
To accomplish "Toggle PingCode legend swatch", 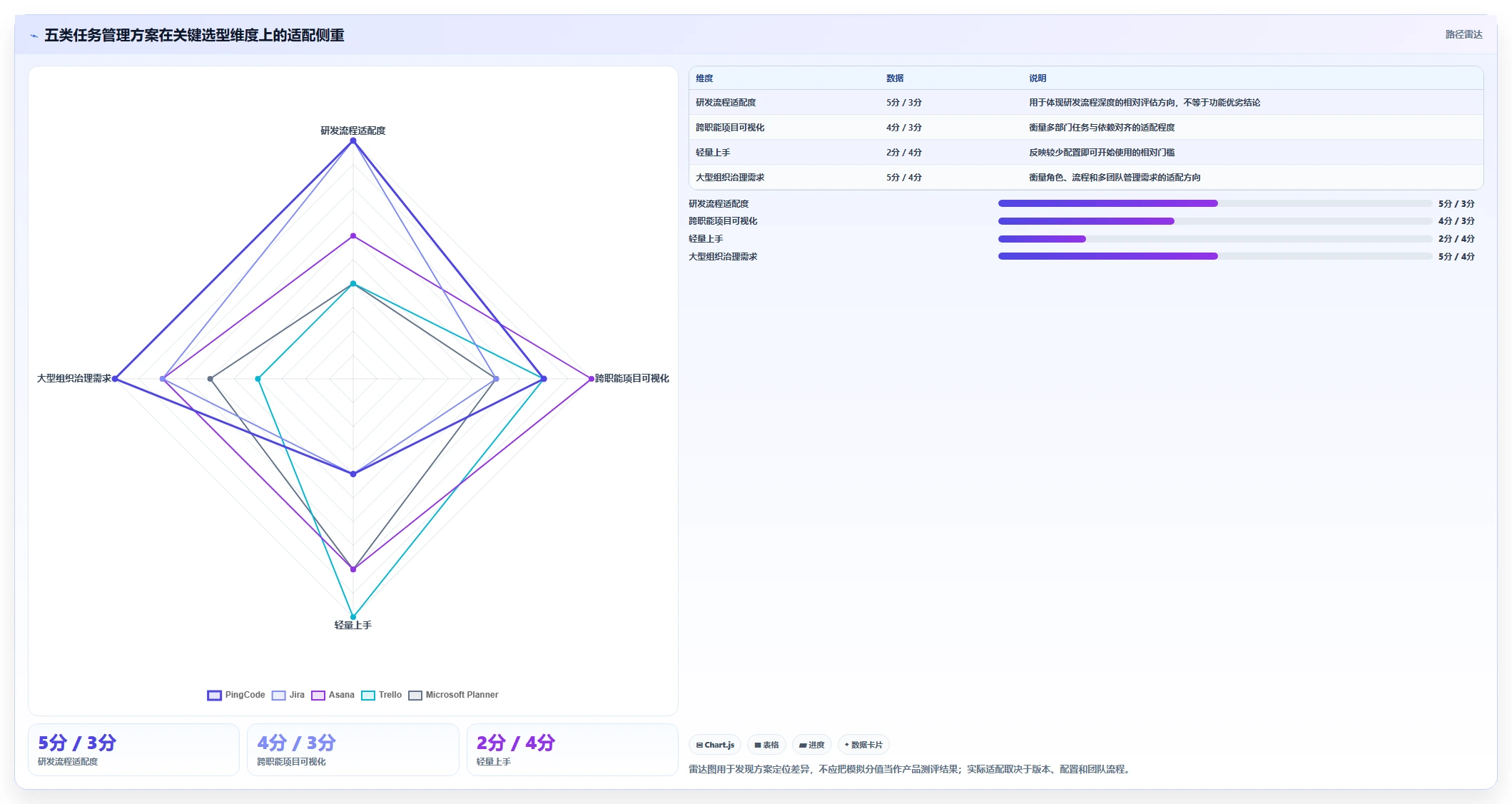I will pyautogui.click(x=214, y=696).
